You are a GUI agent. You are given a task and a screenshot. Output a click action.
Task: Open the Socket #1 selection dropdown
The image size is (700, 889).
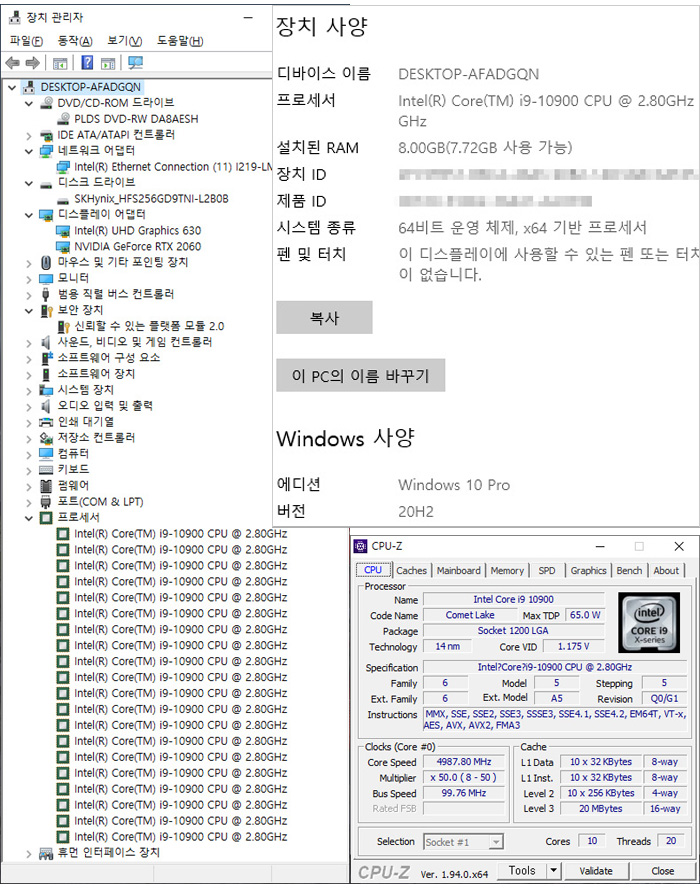coord(496,842)
